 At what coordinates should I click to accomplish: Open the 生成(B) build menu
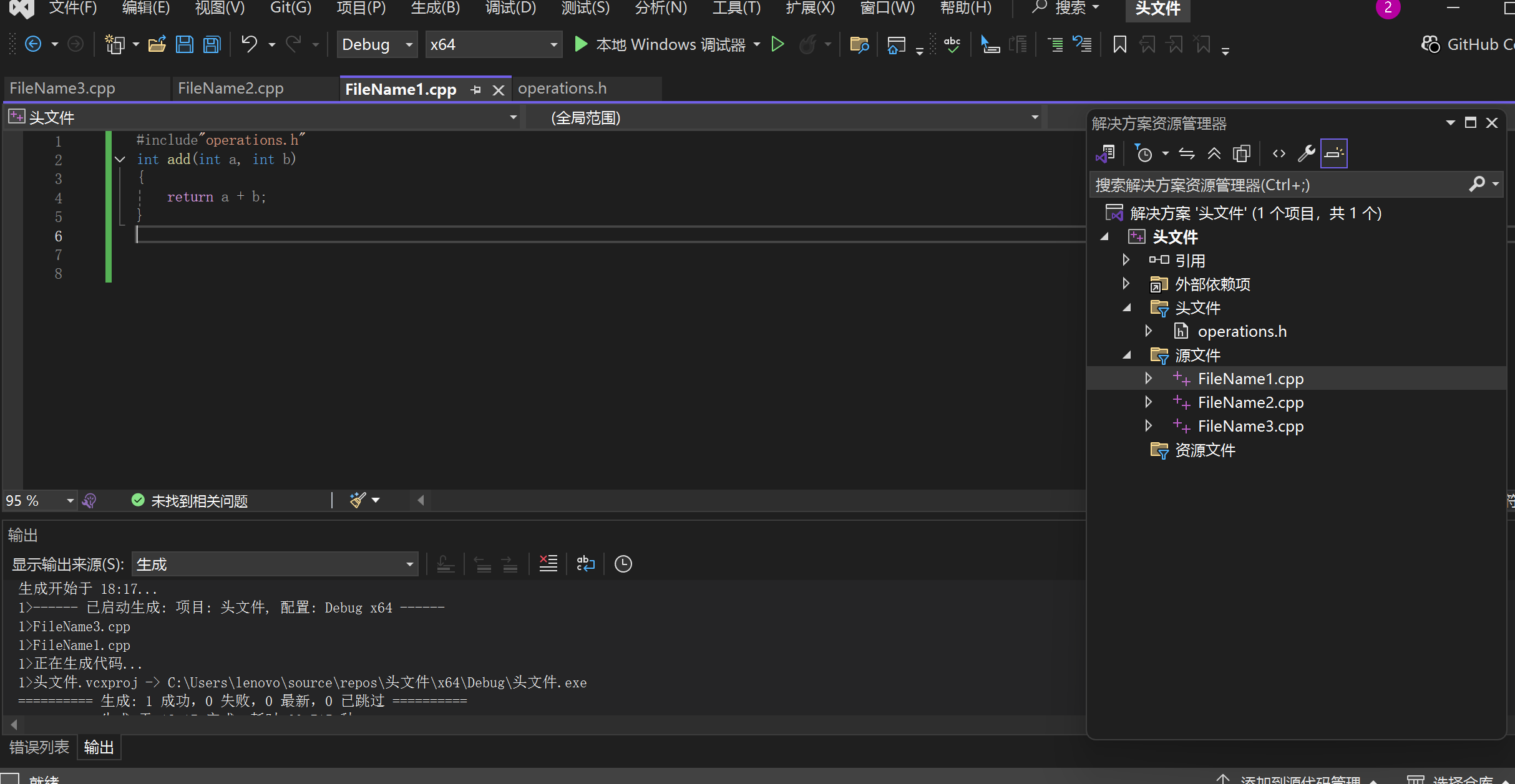pyautogui.click(x=435, y=8)
